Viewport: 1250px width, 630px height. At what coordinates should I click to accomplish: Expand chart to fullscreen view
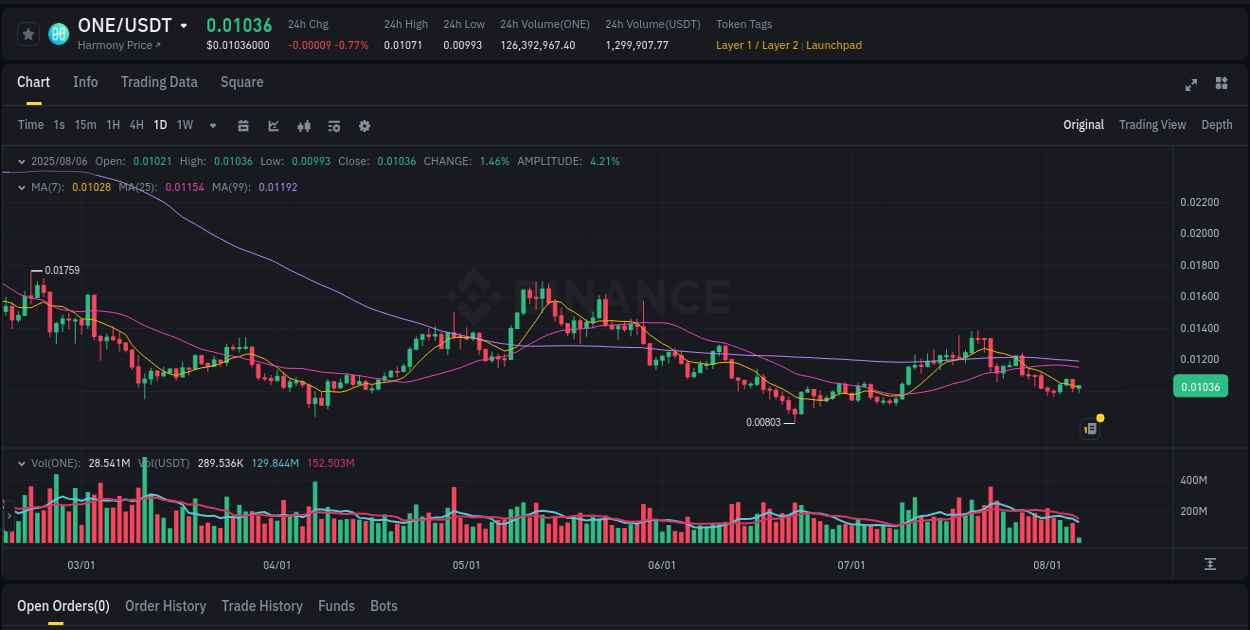tap(1190, 85)
